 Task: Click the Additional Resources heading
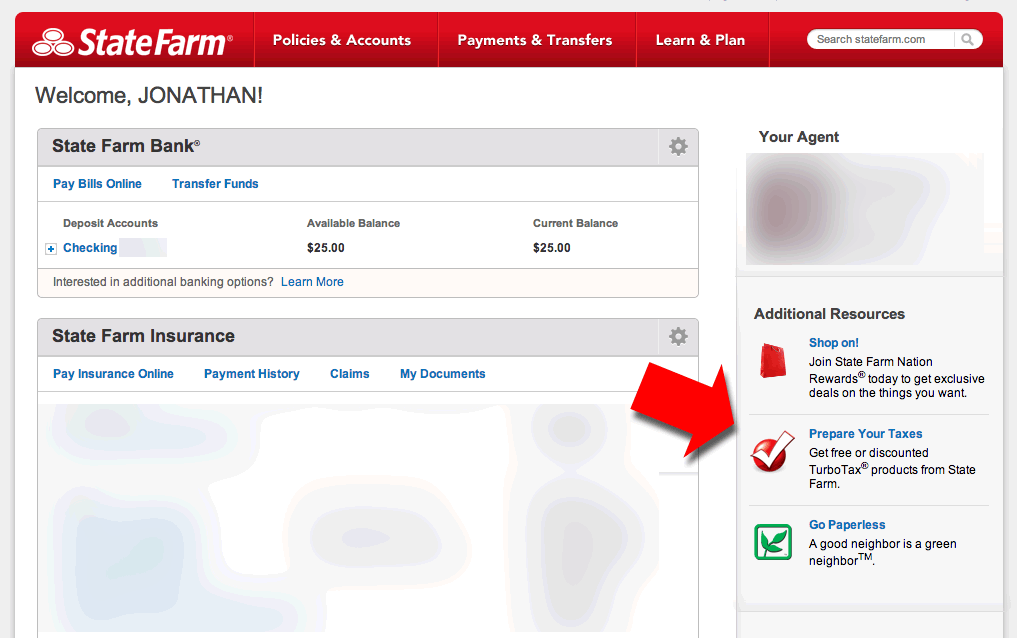(x=830, y=314)
